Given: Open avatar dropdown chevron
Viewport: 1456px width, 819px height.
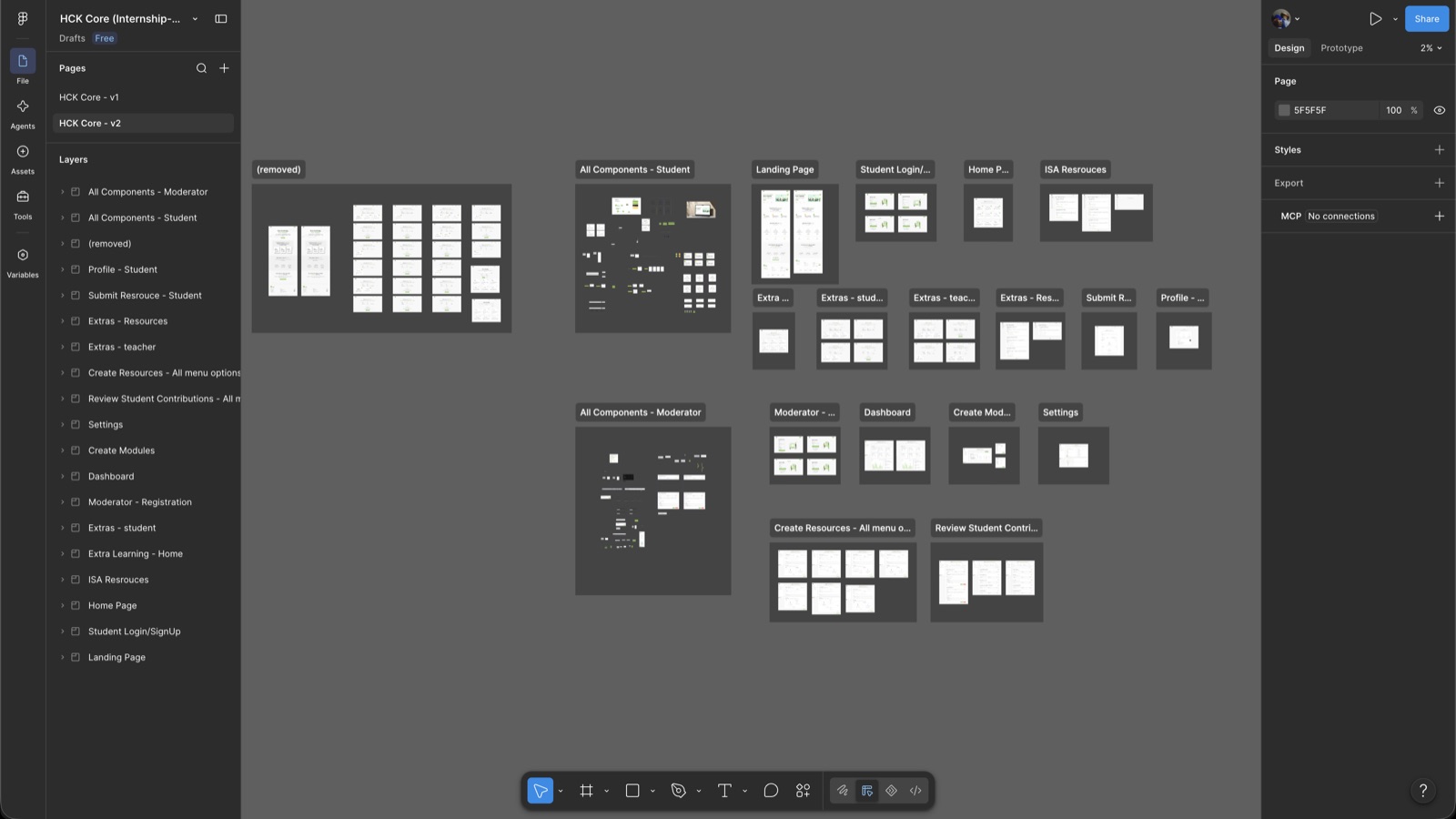Looking at the screenshot, I should click(1297, 18).
